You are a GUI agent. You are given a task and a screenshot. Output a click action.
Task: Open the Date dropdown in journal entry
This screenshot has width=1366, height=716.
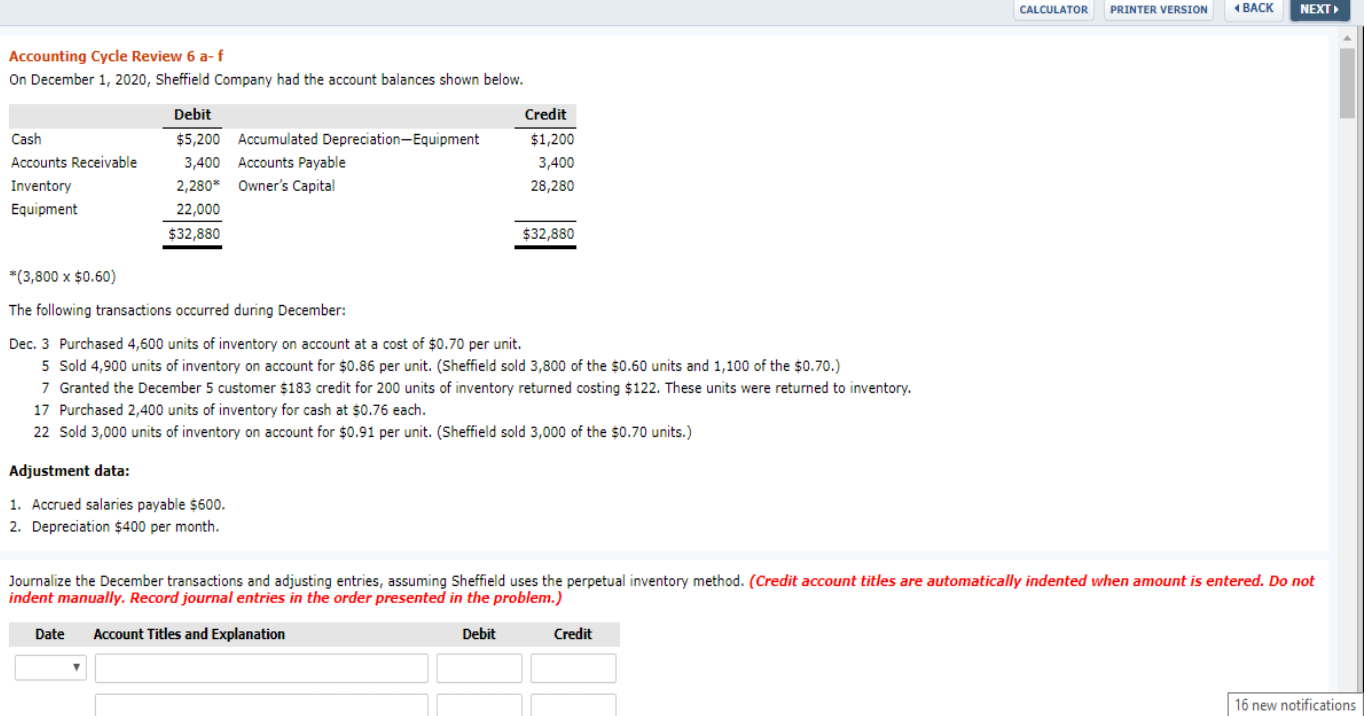(51, 668)
